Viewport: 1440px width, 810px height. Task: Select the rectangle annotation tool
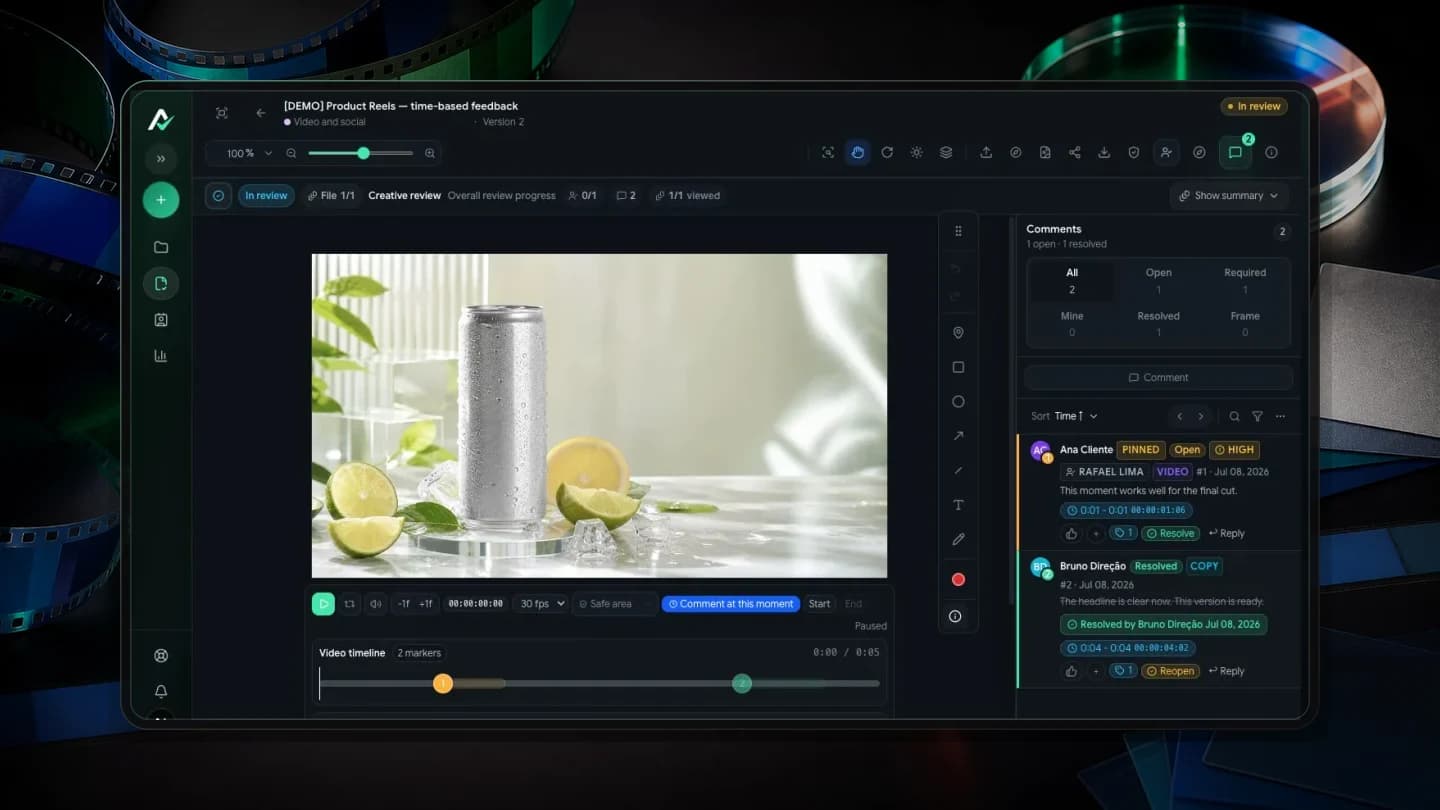click(958, 367)
